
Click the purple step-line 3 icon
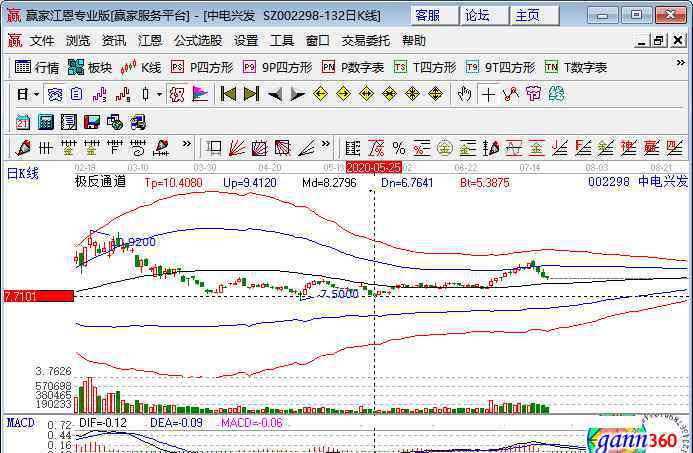pos(99,94)
